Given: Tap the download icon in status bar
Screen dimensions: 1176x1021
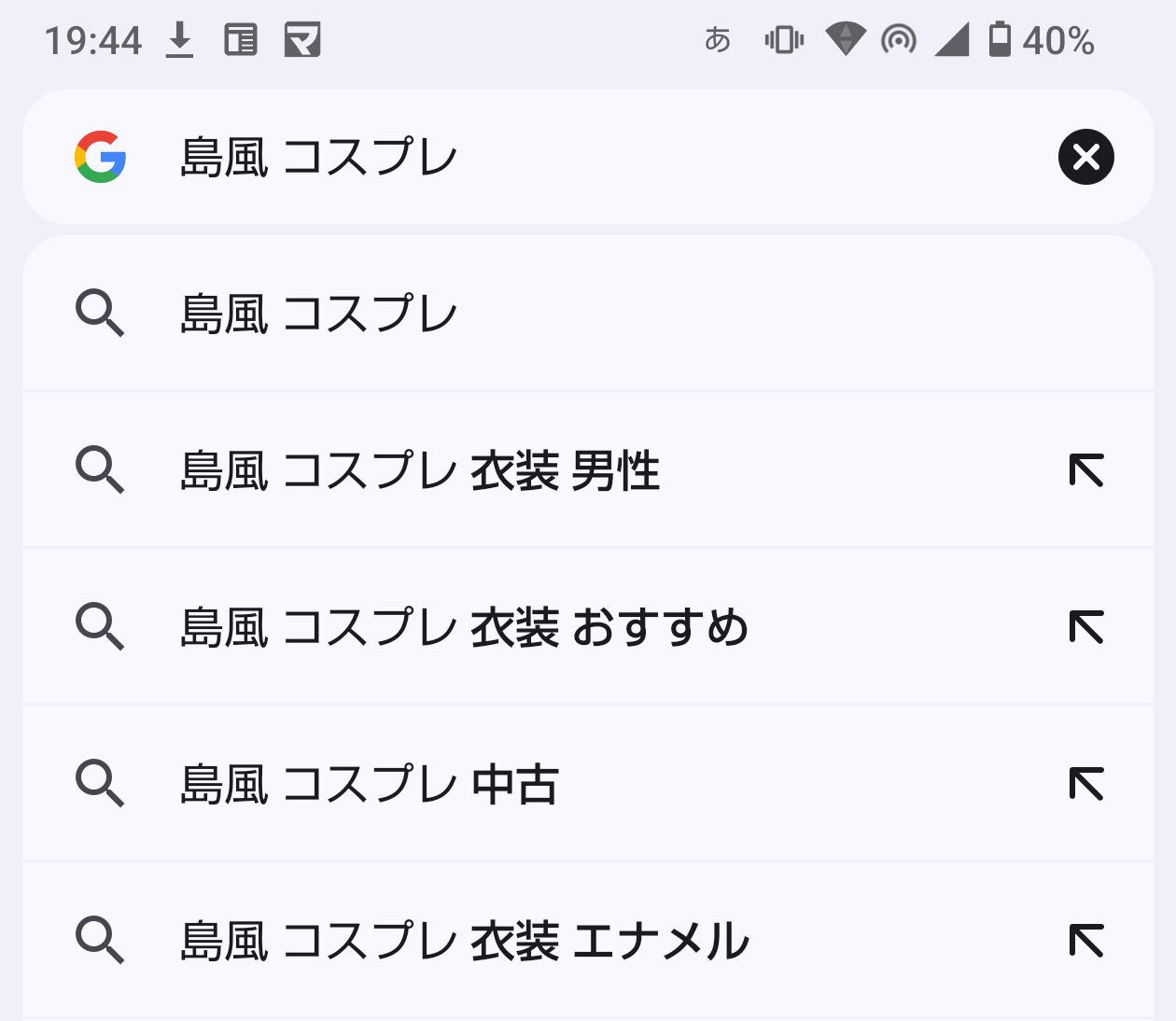Looking at the screenshot, I should coord(179,40).
